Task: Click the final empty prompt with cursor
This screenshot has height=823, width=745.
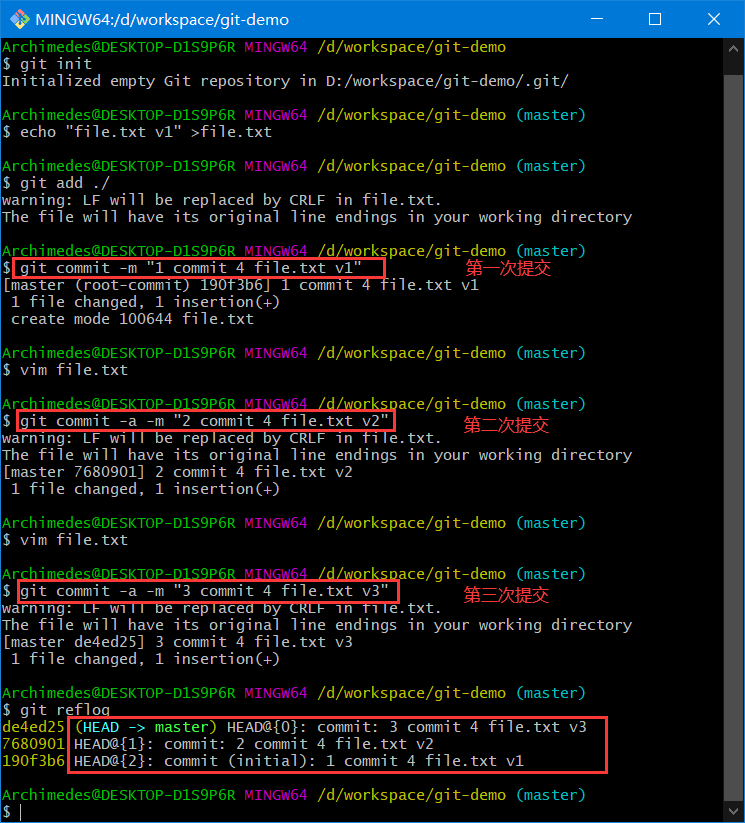Action: [x=13, y=812]
